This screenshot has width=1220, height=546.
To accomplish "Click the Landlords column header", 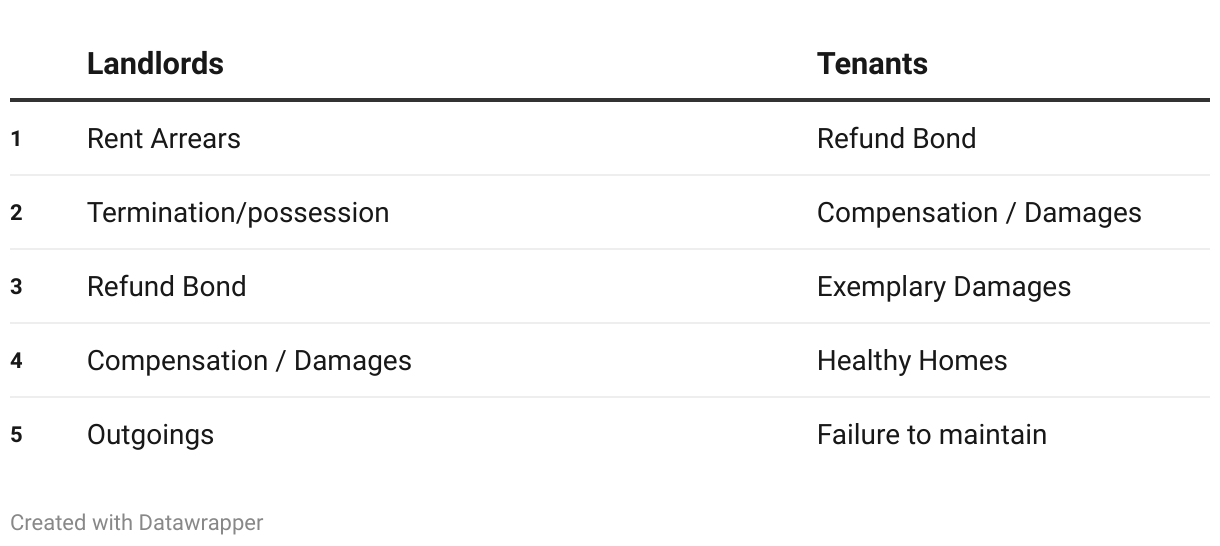I will tap(155, 64).
